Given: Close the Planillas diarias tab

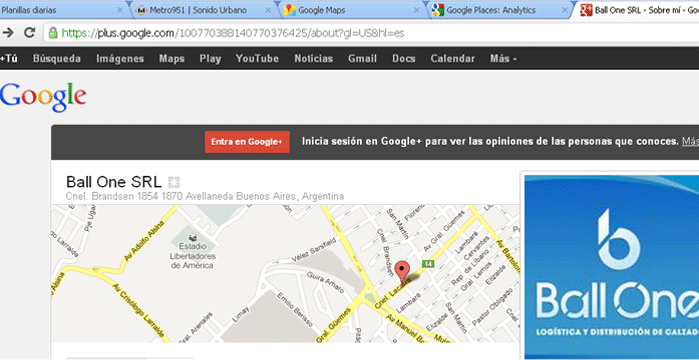Looking at the screenshot, I should tap(119, 10).
